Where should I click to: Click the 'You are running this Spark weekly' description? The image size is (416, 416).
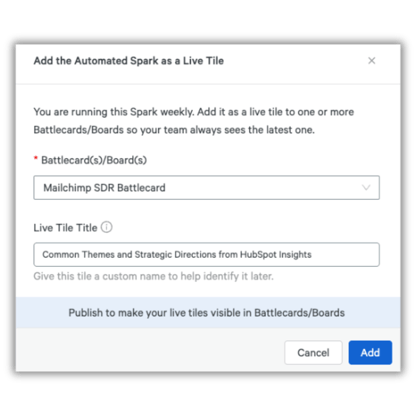194,112
